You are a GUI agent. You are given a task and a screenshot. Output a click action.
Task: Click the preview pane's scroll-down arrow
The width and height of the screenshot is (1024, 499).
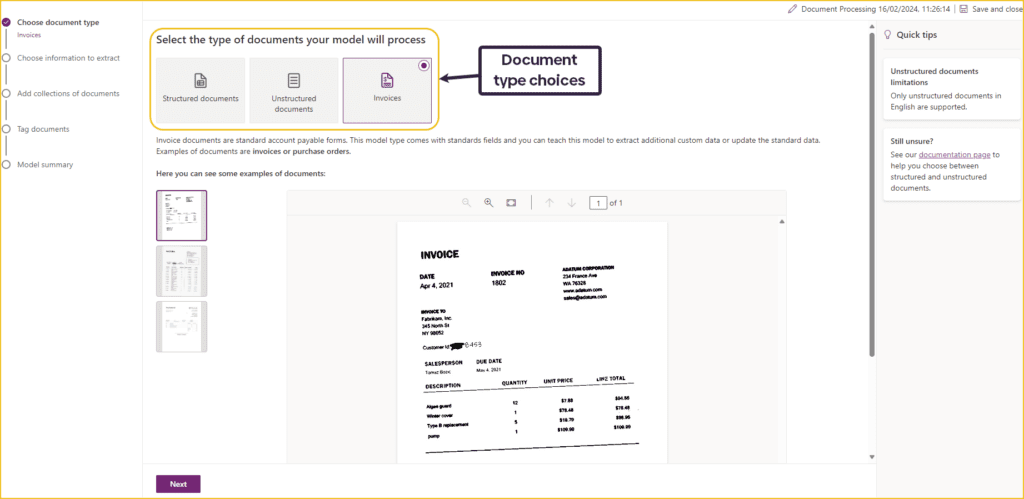pos(782,457)
